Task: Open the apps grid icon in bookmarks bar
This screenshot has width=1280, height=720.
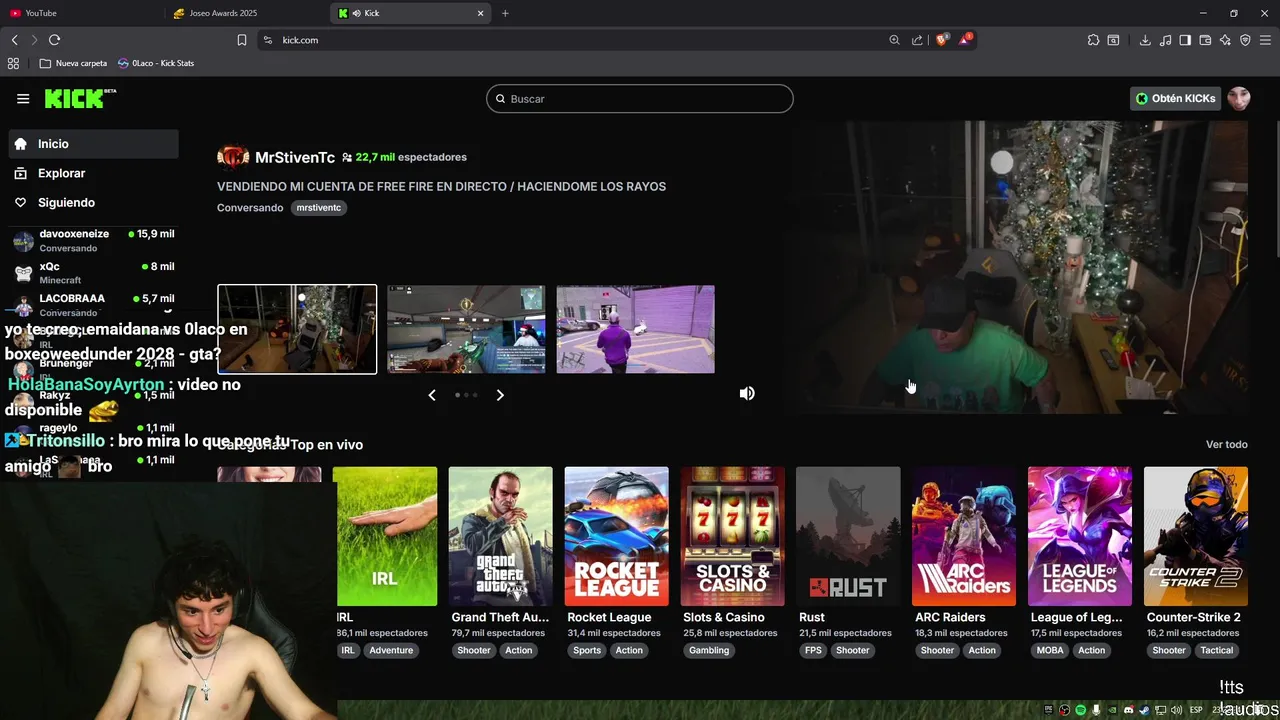Action: (x=13, y=63)
